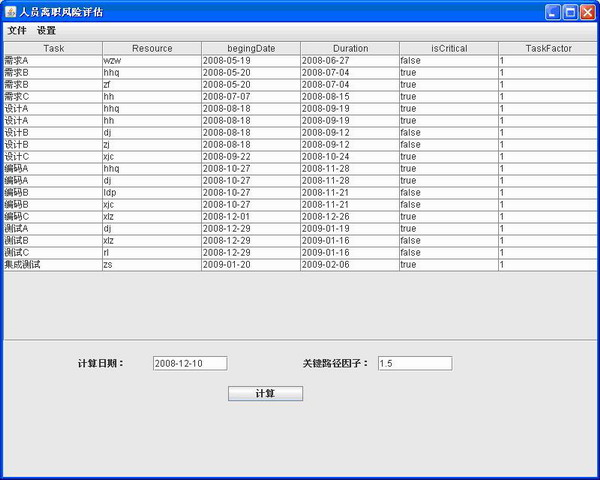This screenshot has height=480, width=600.
Task: Click the Task column header
Action: pos(53,48)
